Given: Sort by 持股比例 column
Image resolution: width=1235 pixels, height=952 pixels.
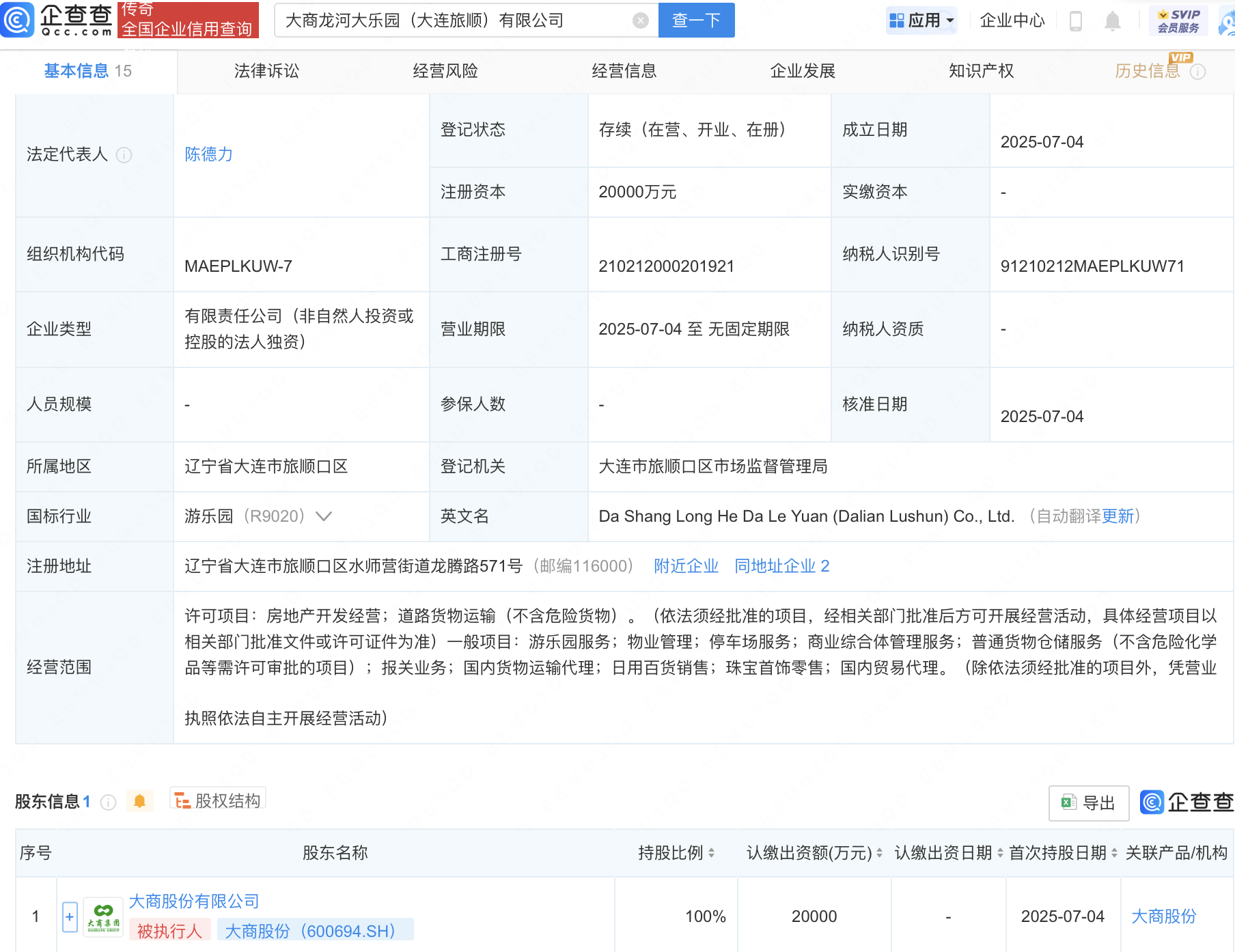Looking at the screenshot, I should click(711, 853).
